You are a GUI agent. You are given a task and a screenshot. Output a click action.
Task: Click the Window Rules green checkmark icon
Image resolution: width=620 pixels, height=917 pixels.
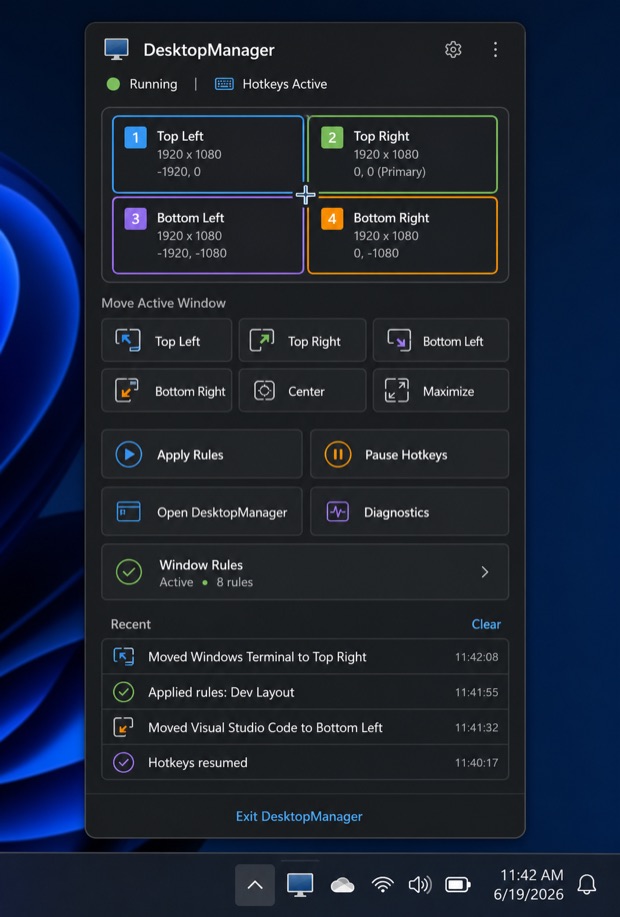(x=129, y=572)
